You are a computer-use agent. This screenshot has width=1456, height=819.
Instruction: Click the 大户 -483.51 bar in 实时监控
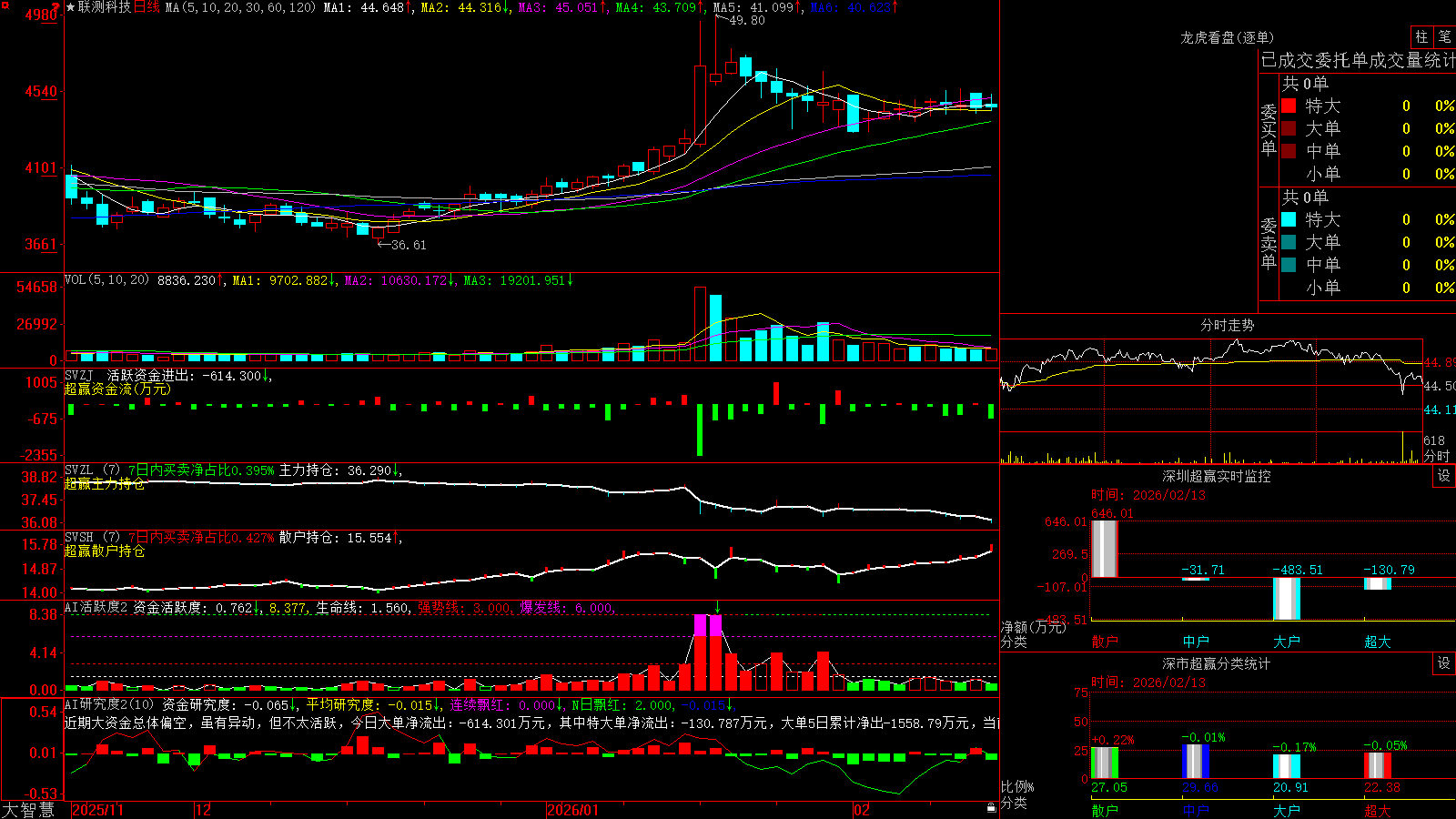(x=1286, y=598)
